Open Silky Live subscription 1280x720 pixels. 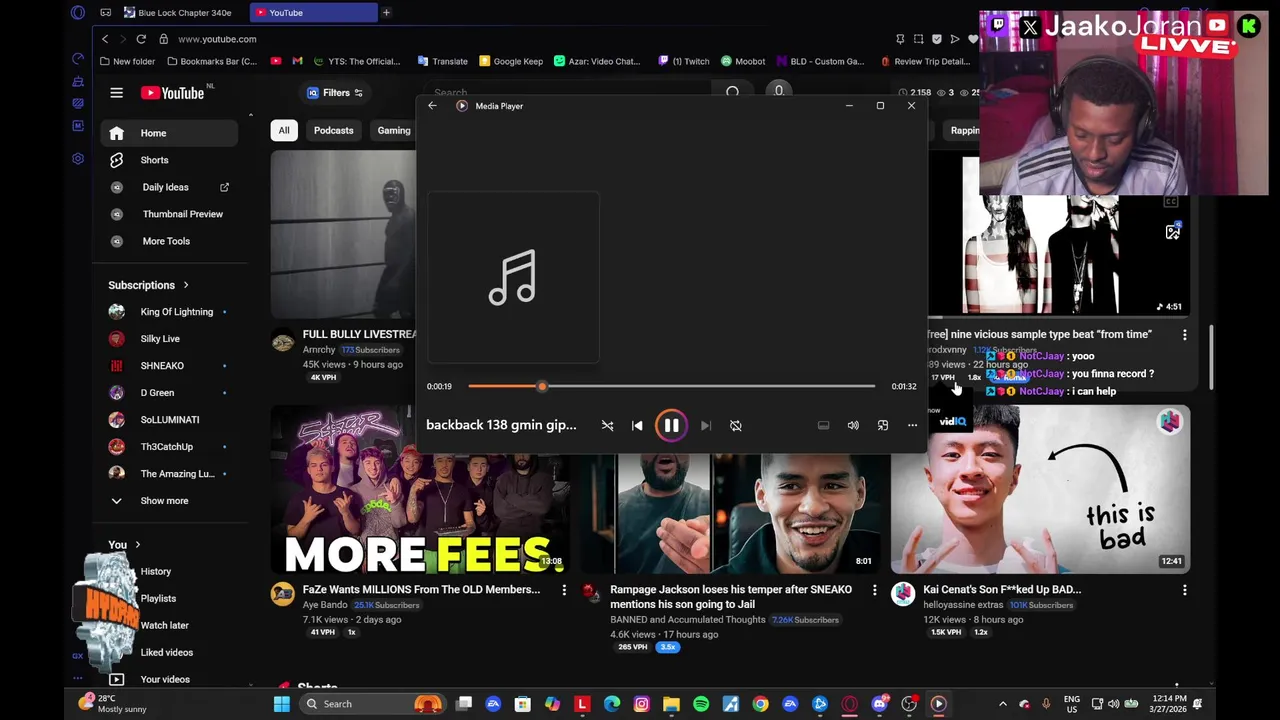pos(170,339)
